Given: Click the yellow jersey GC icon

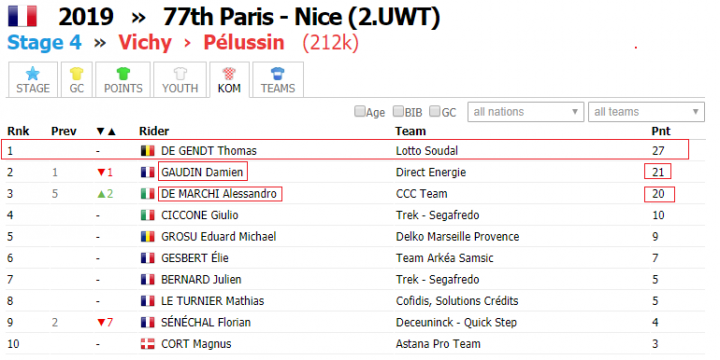Looking at the screenshot, I should coord(77,73).
